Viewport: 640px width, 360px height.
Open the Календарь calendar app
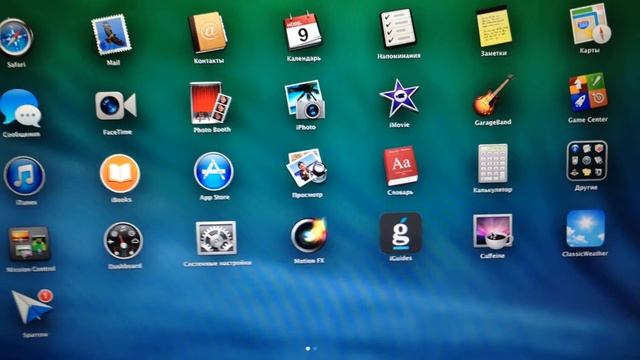pos(302,32)
